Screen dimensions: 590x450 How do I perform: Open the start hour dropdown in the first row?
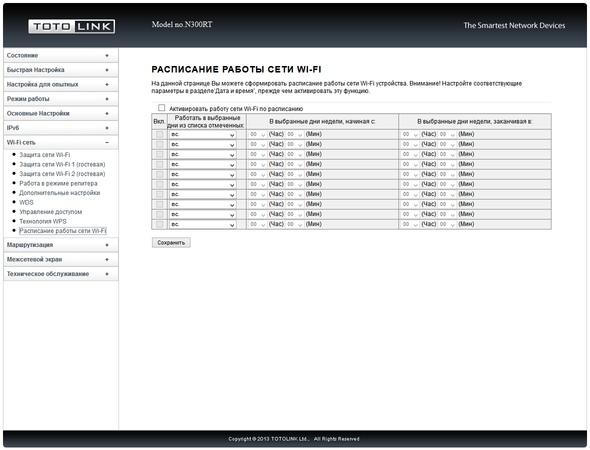258,134
